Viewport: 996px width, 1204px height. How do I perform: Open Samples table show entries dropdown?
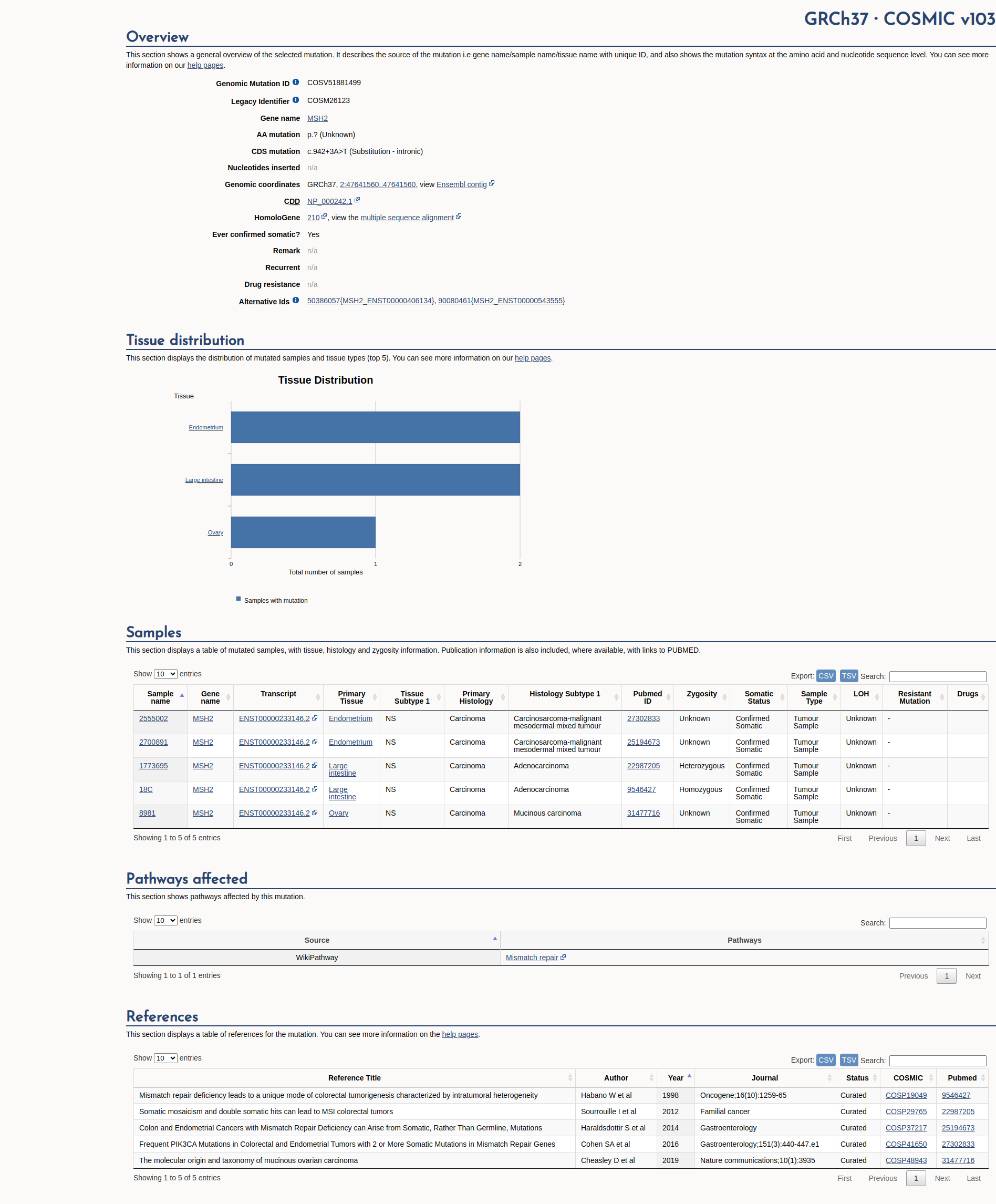coord(165,674)
